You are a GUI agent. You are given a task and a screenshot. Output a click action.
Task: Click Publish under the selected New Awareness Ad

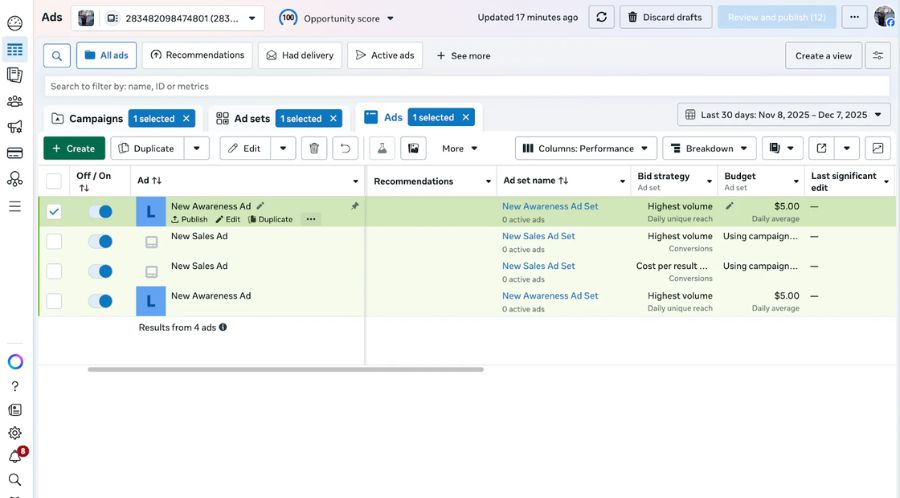tap(189, 219)
